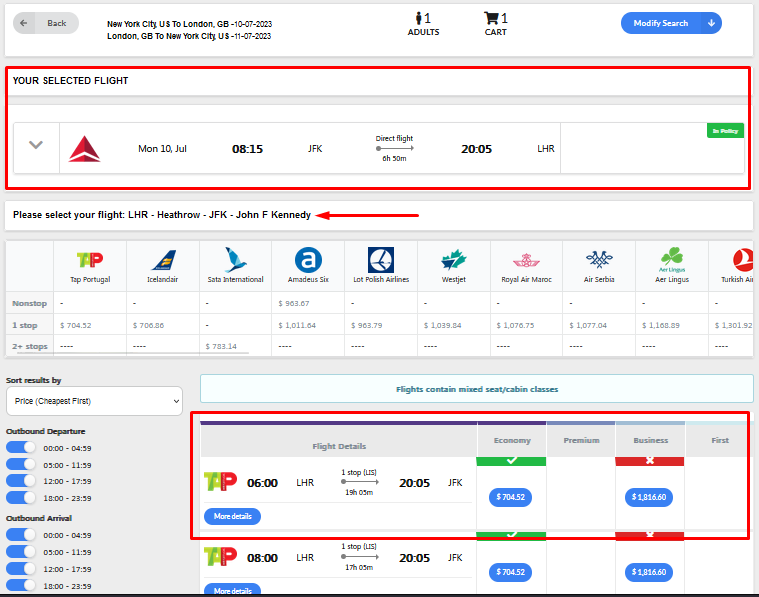Click the In Policy green badge
Viewport: 759px width, 597px height.
725,131
